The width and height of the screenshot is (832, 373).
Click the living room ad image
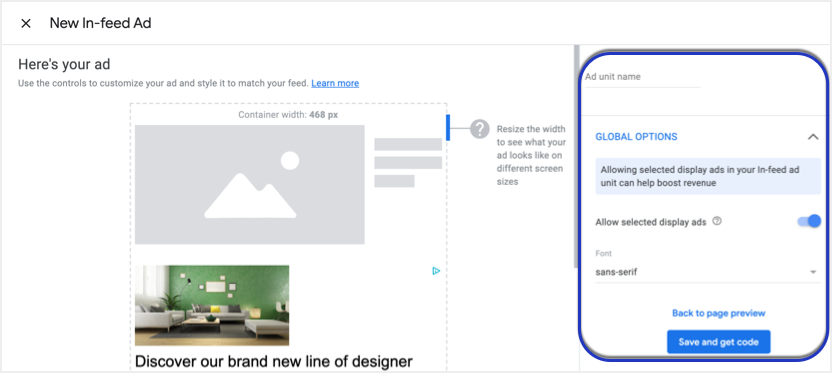[x=212, y=305]
